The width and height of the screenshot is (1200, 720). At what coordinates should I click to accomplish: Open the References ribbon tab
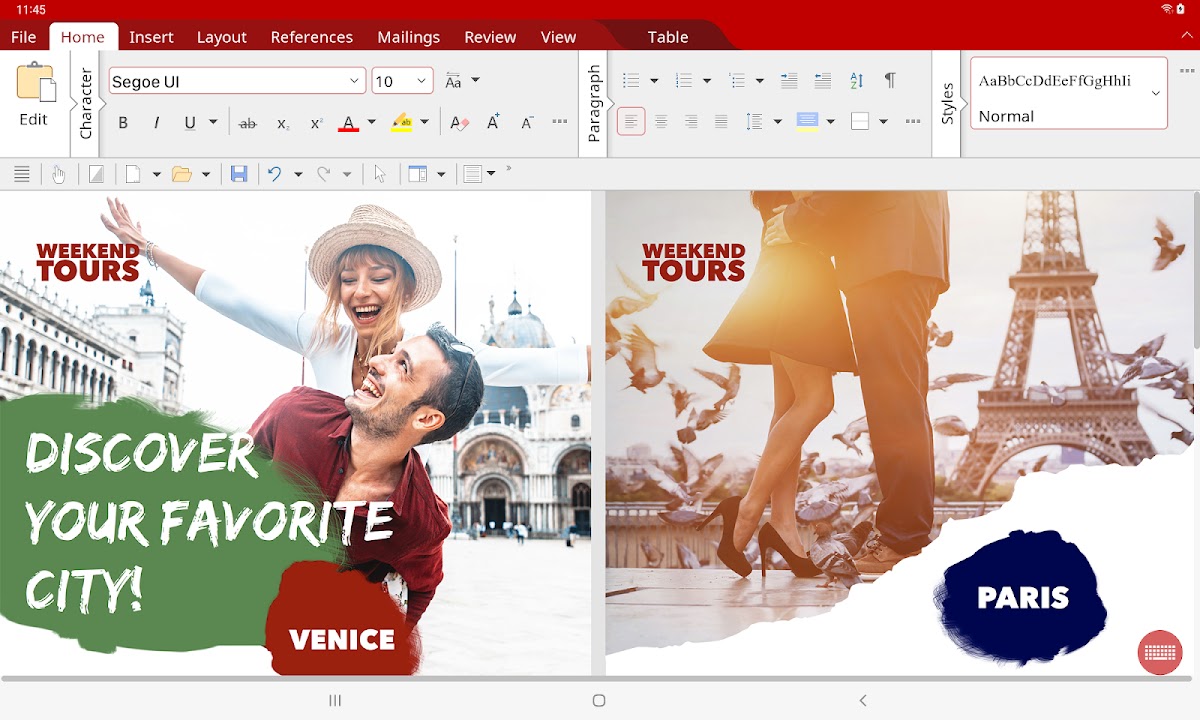click(x=311, y=37)
